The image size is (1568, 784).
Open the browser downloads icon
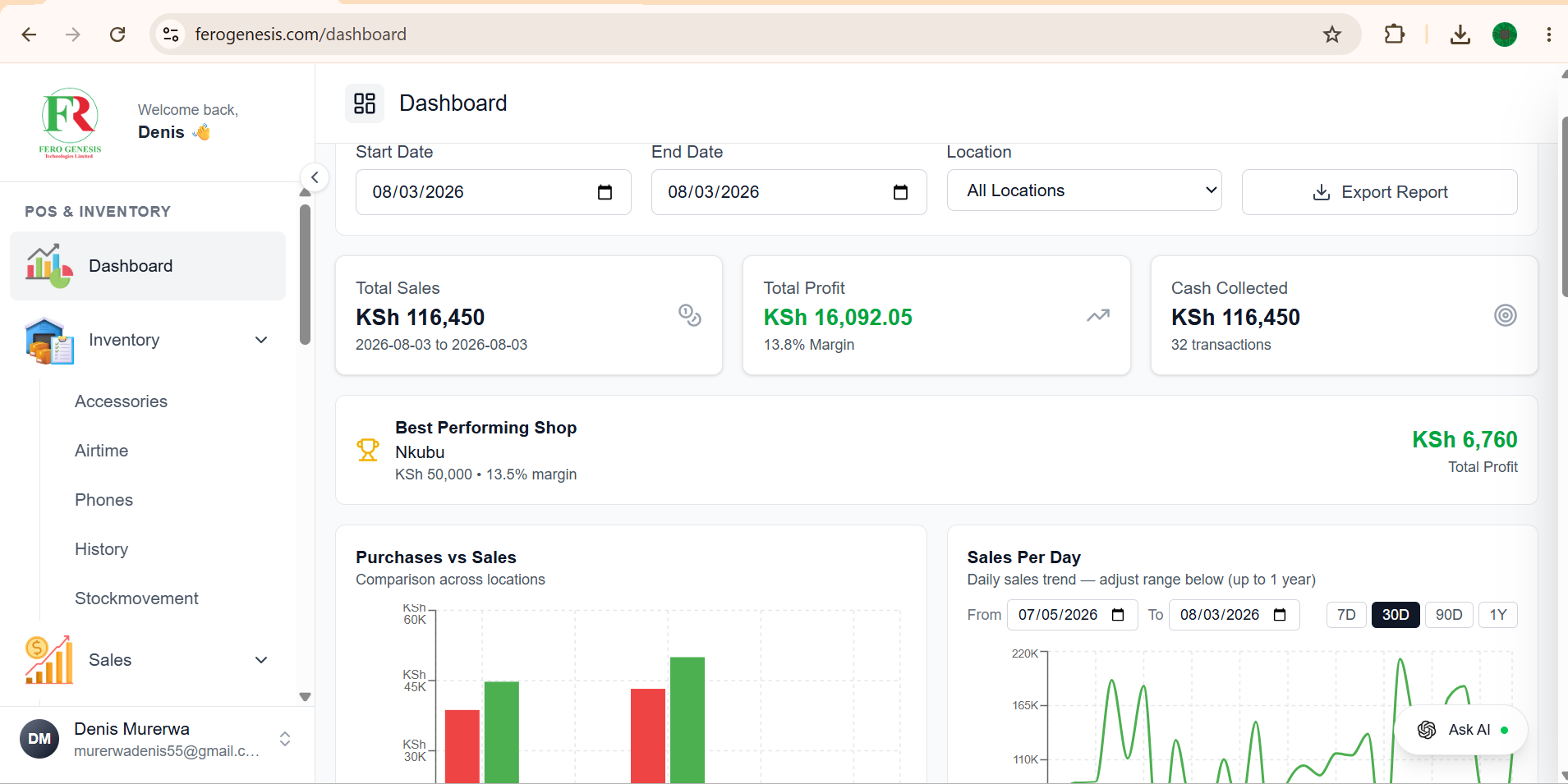pyautogui.click(x=1460, y=34)
